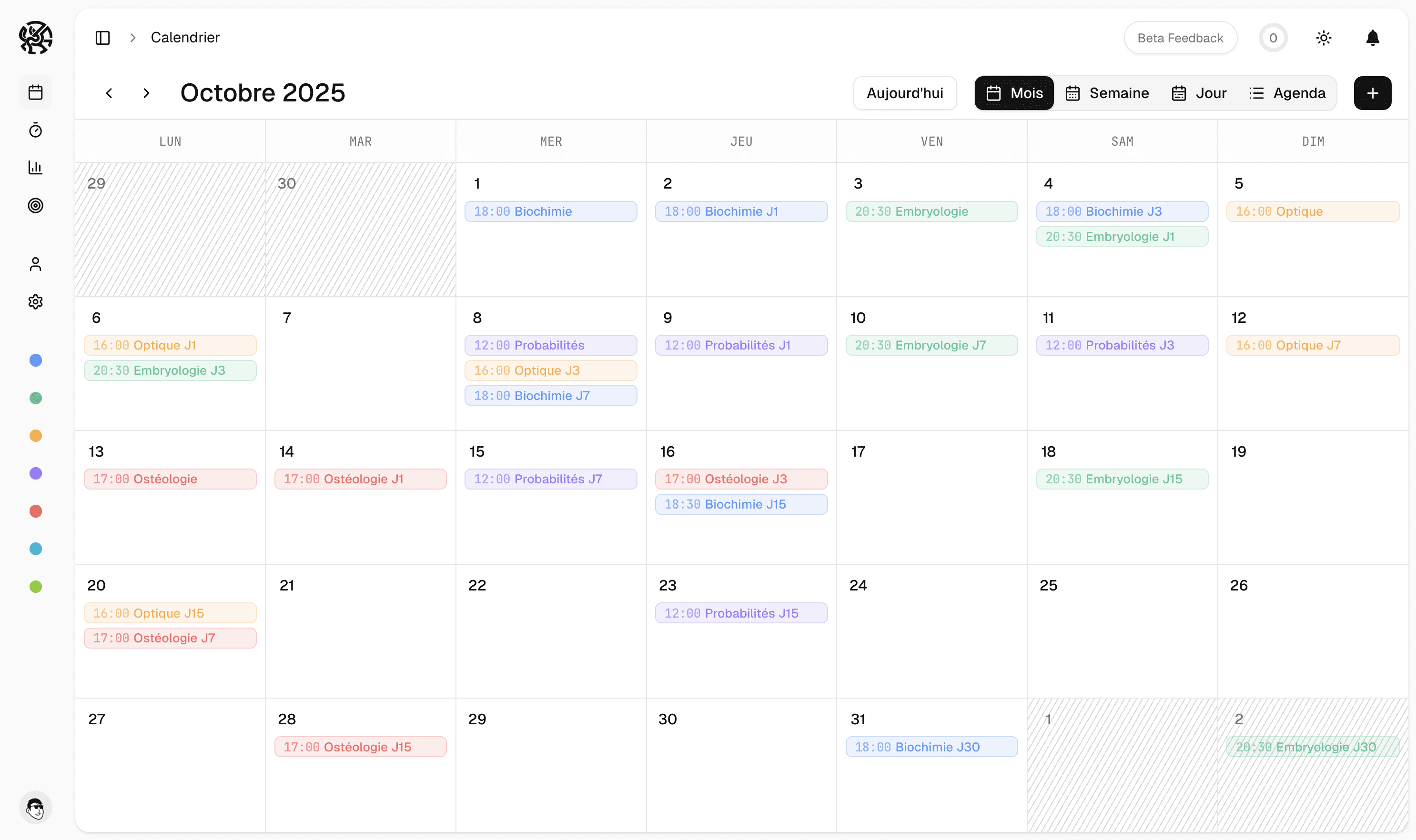Go to previous month with left chevron

[x=109, y=93]
